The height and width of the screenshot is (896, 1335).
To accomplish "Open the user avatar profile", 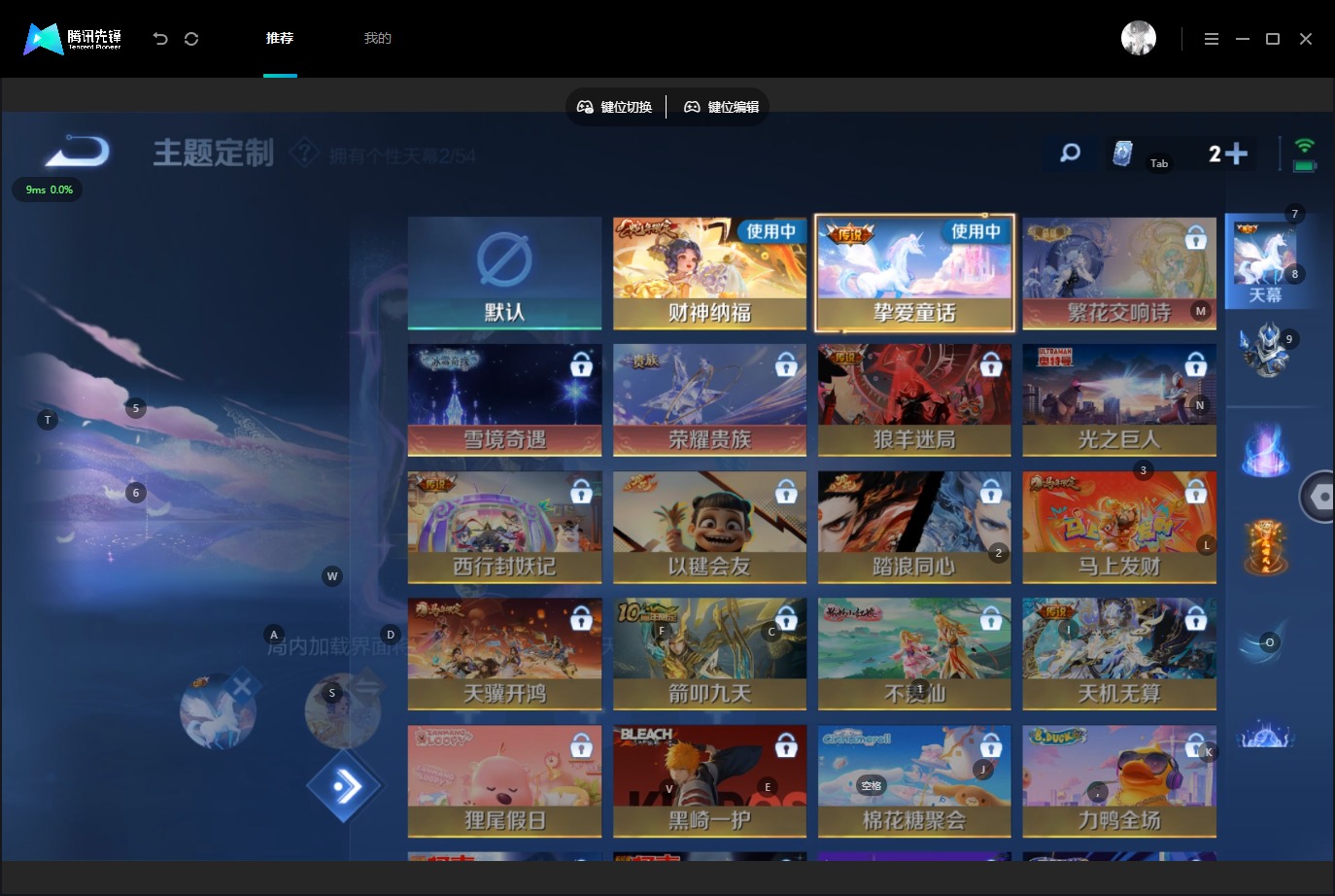I will [1139, 38].
